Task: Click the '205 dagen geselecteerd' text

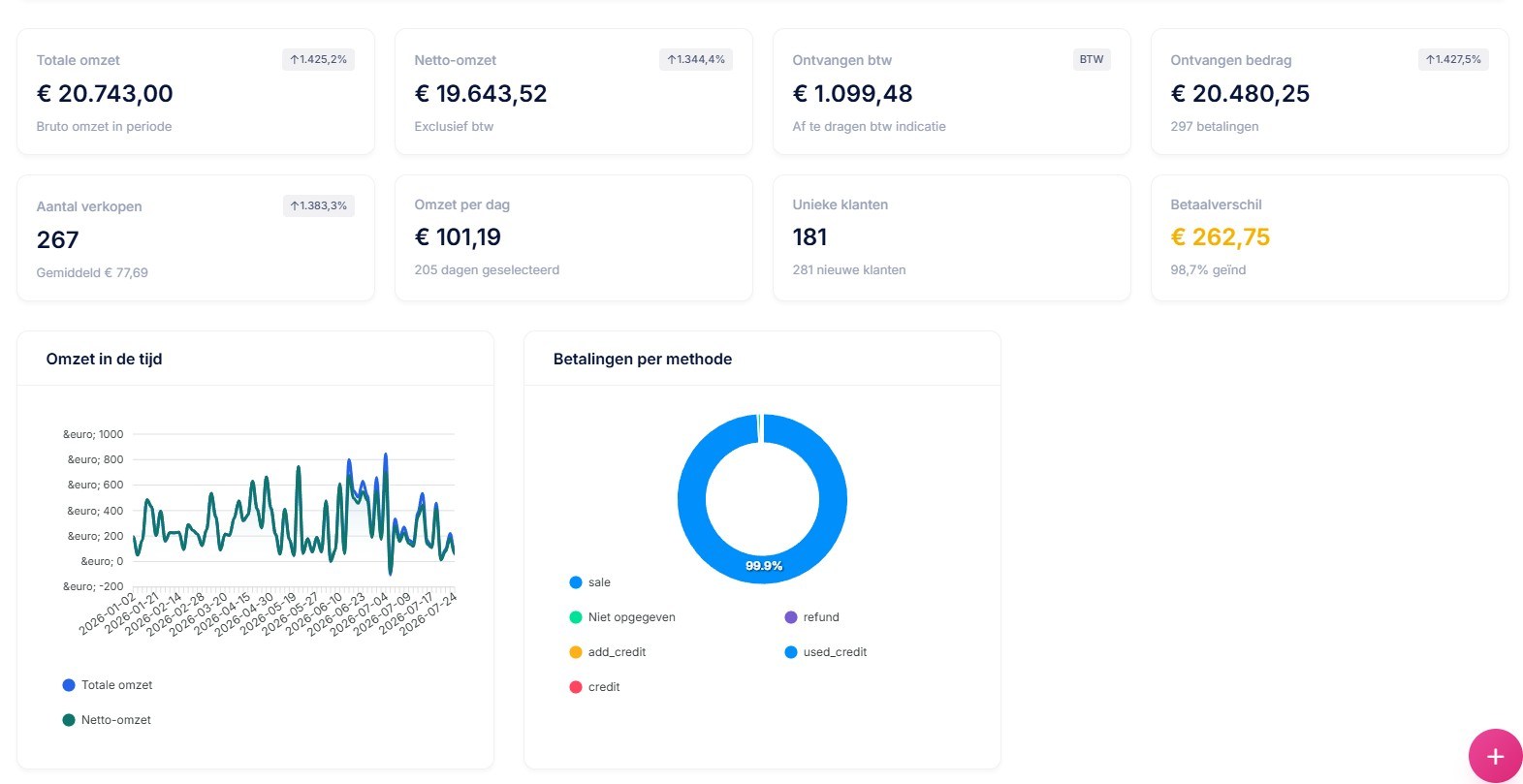Action: 487,269
